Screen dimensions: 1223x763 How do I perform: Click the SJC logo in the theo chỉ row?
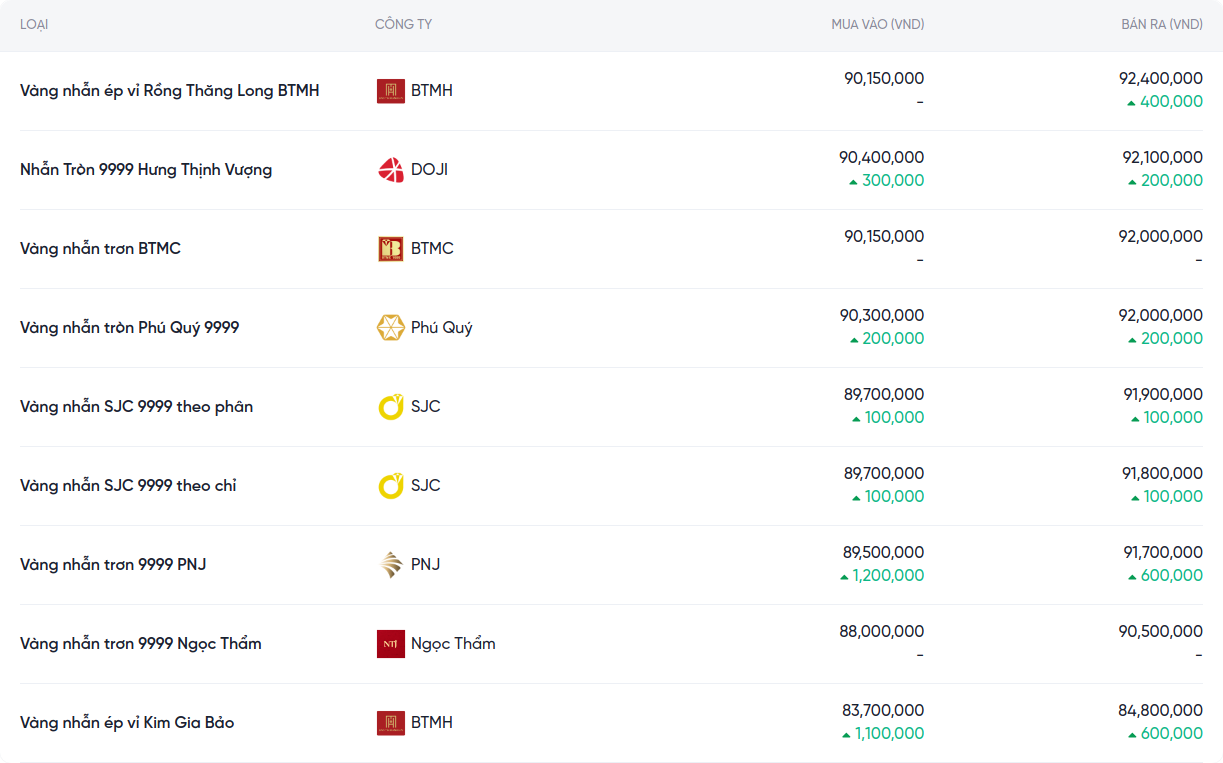pyautogui.click(x=390, y=486)
